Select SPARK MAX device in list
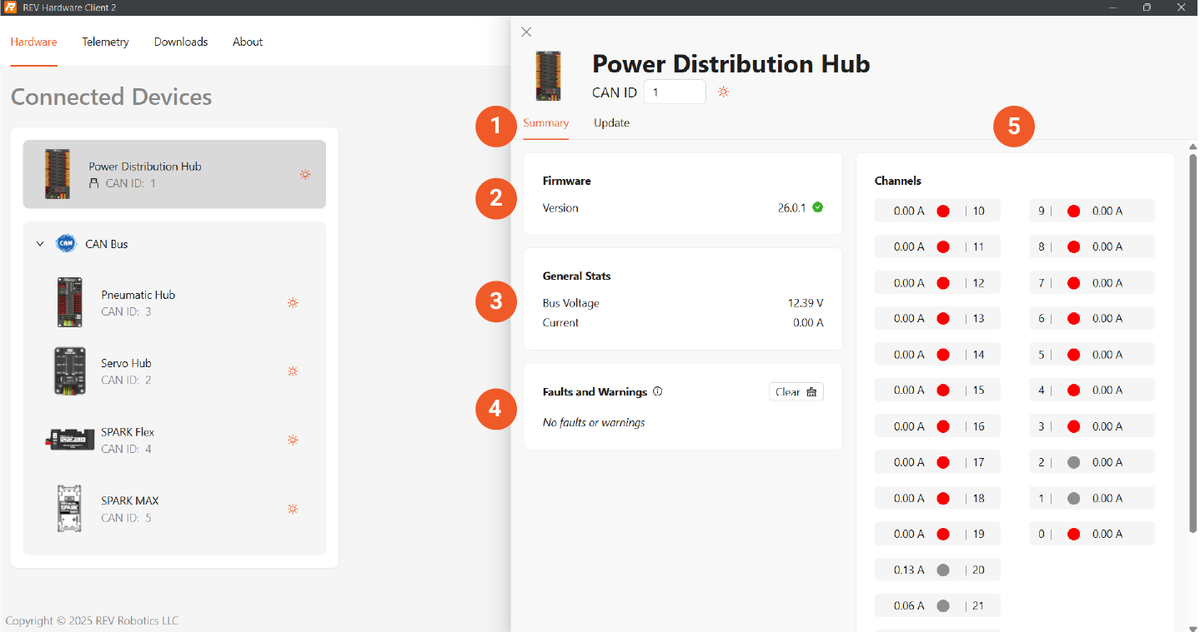The width and height of the screenshot is (1200, 632). pos(130,508)
